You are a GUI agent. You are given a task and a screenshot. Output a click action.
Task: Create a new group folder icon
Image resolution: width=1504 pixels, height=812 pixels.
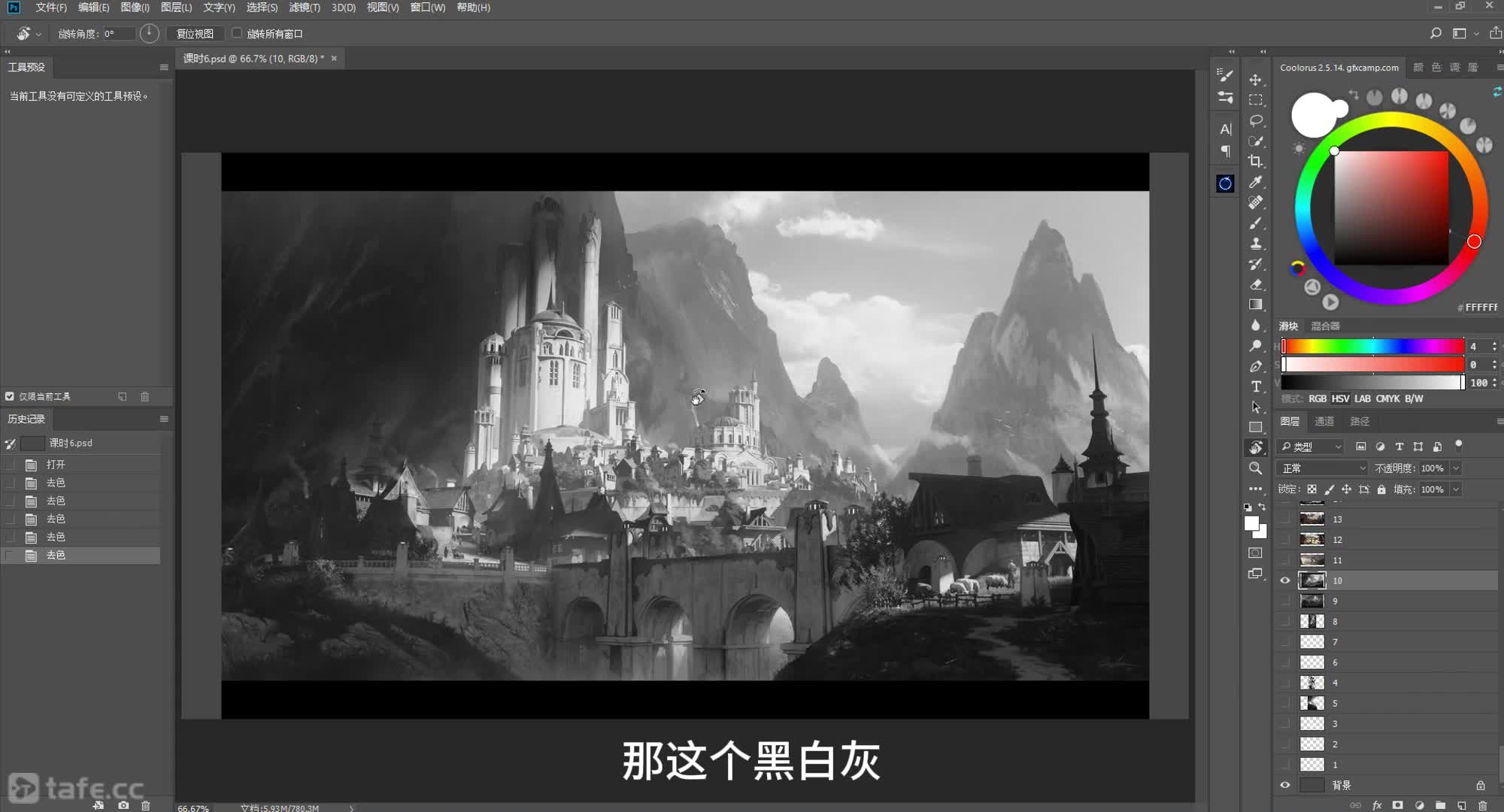[1440, 805]
